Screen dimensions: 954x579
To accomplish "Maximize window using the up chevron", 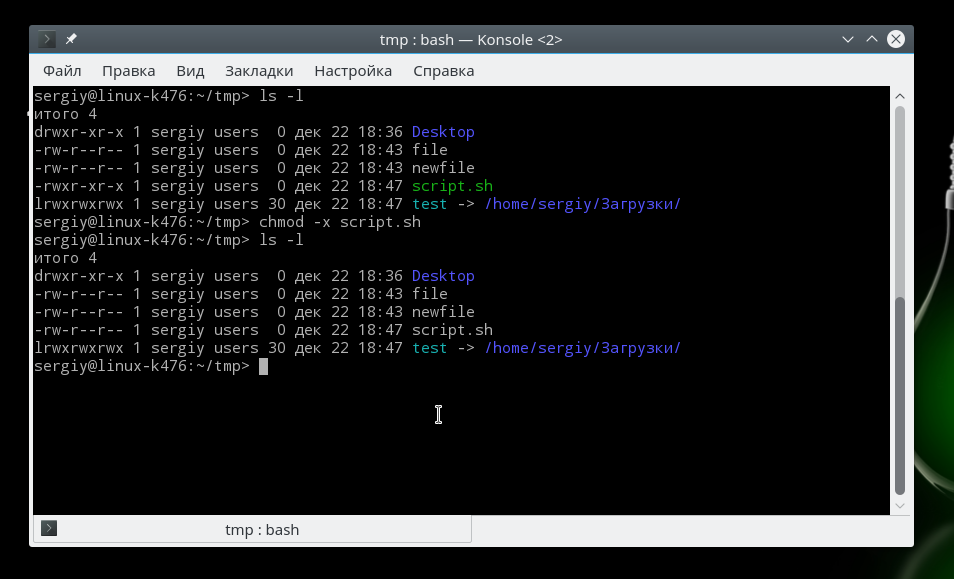I will (x=872, y=39).
